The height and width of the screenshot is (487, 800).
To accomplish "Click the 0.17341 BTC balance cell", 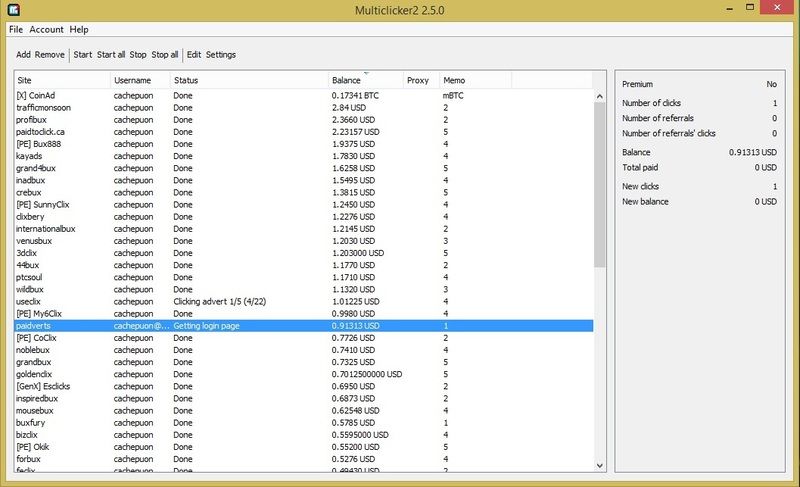I will [x=355, y=95].
